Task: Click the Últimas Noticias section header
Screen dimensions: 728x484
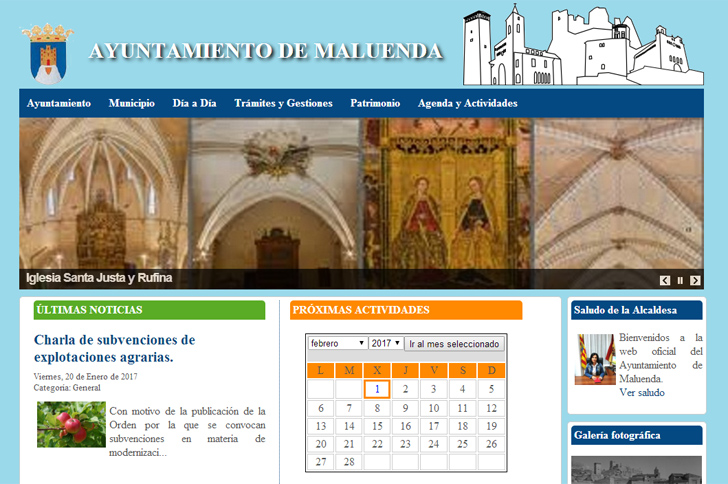Action: (x=150, y=310)
